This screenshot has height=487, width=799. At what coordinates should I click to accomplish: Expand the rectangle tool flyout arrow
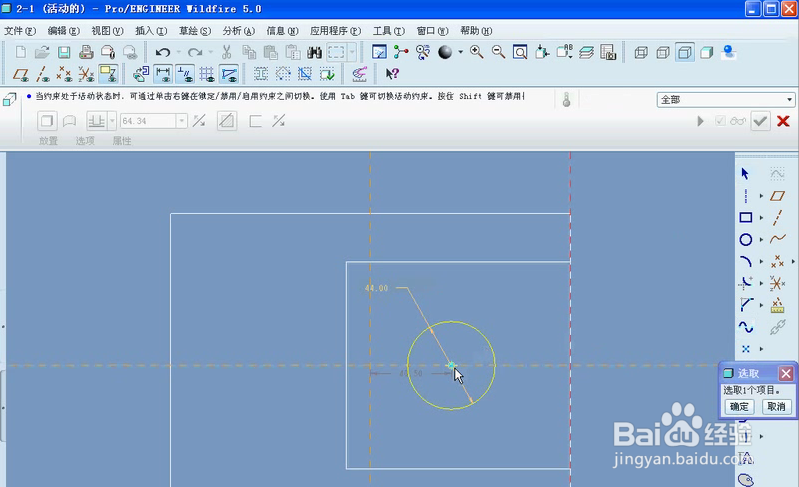761,218
